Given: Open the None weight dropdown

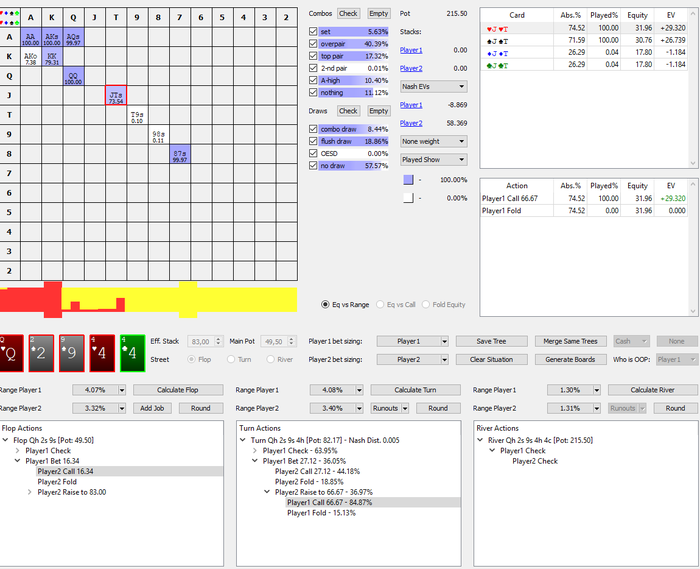Looking at the screenshot, I should [433, 141].
